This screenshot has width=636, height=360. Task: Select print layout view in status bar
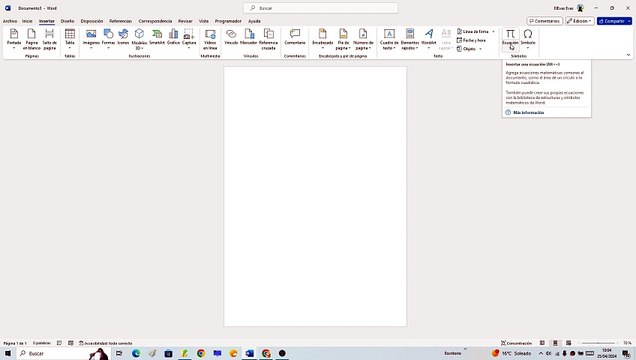tap(555, 343)
